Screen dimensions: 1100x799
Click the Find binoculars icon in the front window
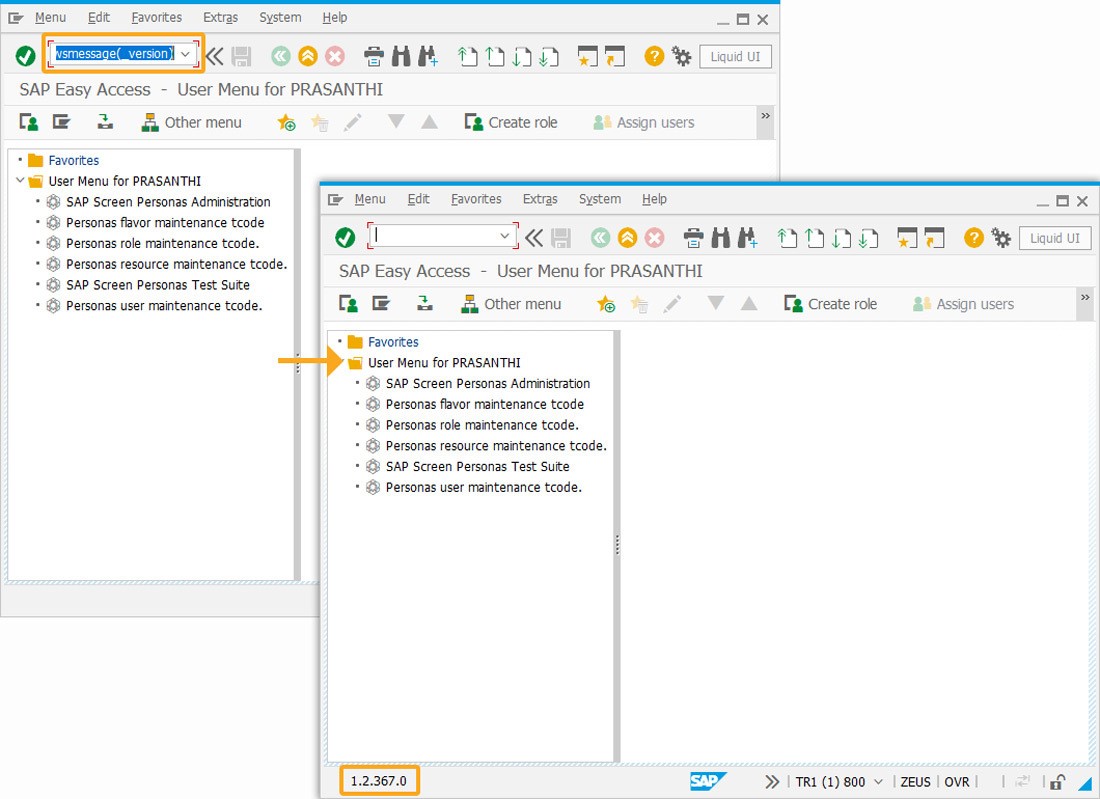coord(720,238)
